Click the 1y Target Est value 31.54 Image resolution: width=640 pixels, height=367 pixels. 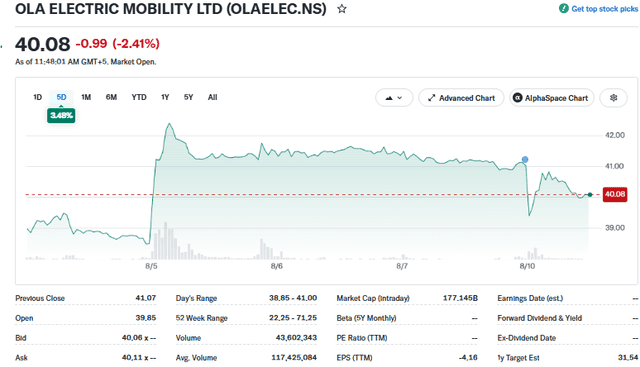tap(628, 358)
